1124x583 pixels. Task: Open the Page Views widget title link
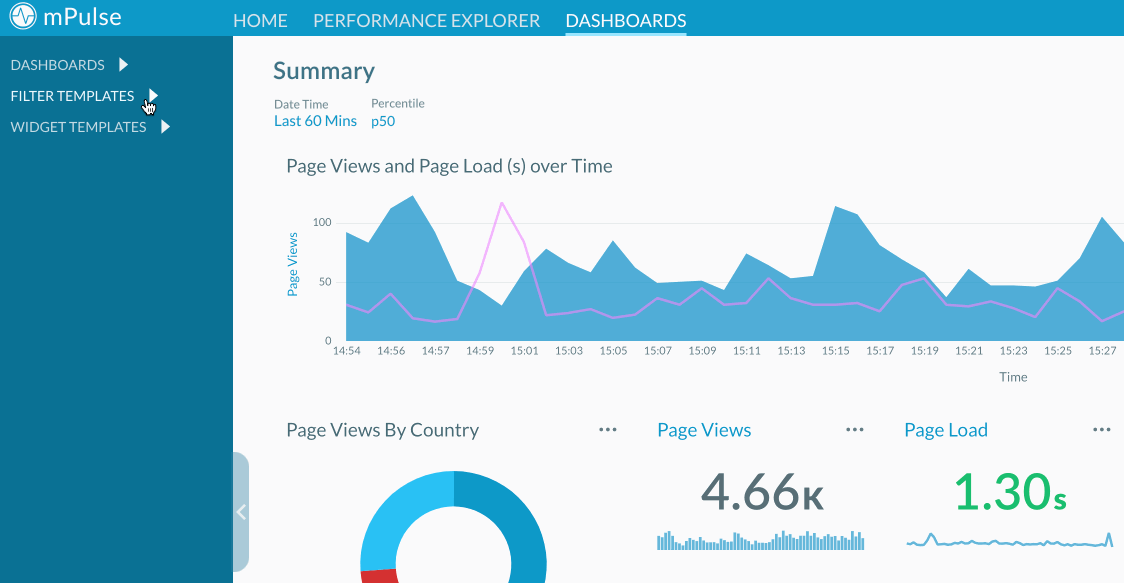click(704, 429)
